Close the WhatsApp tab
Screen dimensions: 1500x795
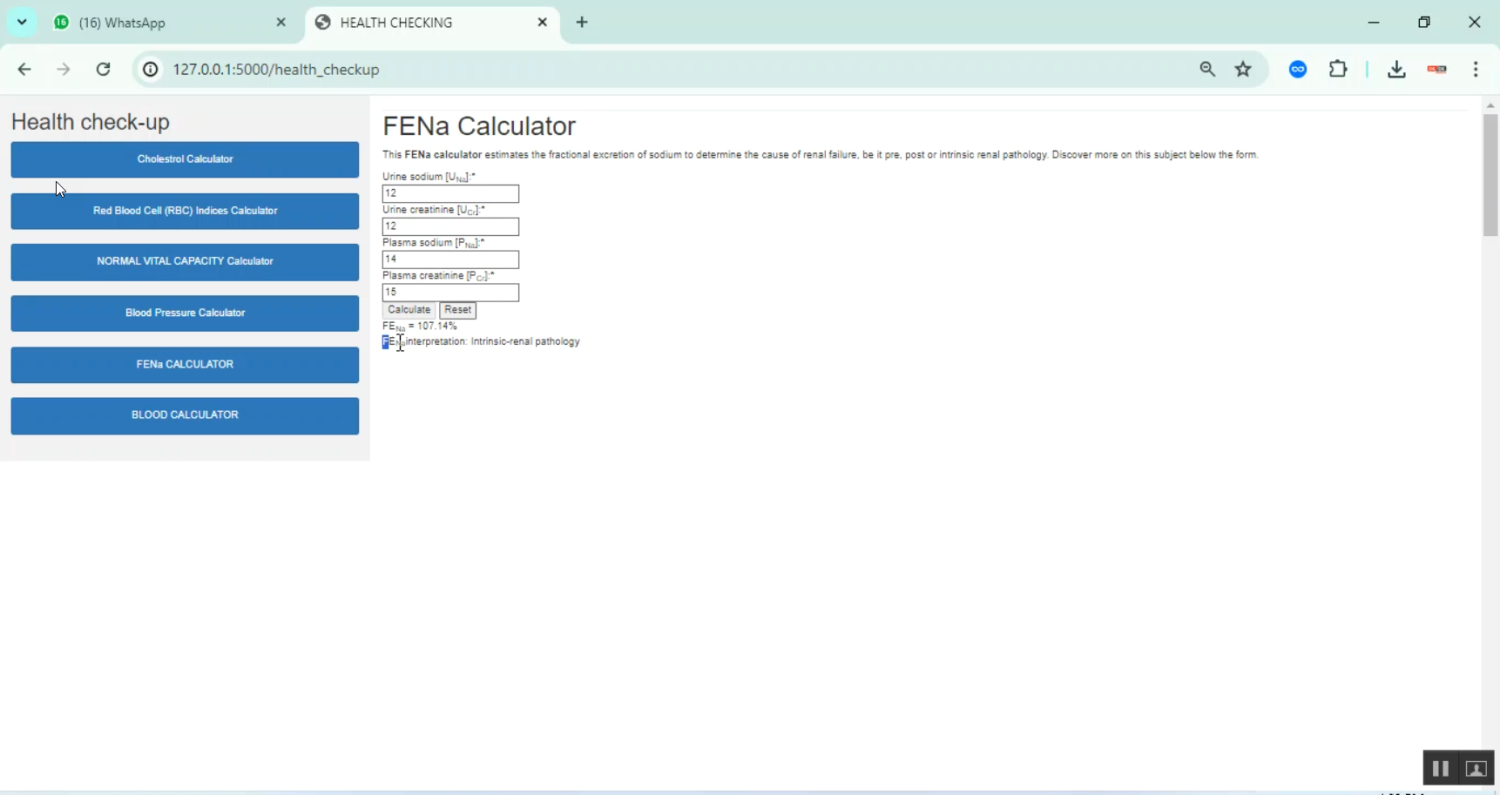pyautogui.click(x=281, y=22)
